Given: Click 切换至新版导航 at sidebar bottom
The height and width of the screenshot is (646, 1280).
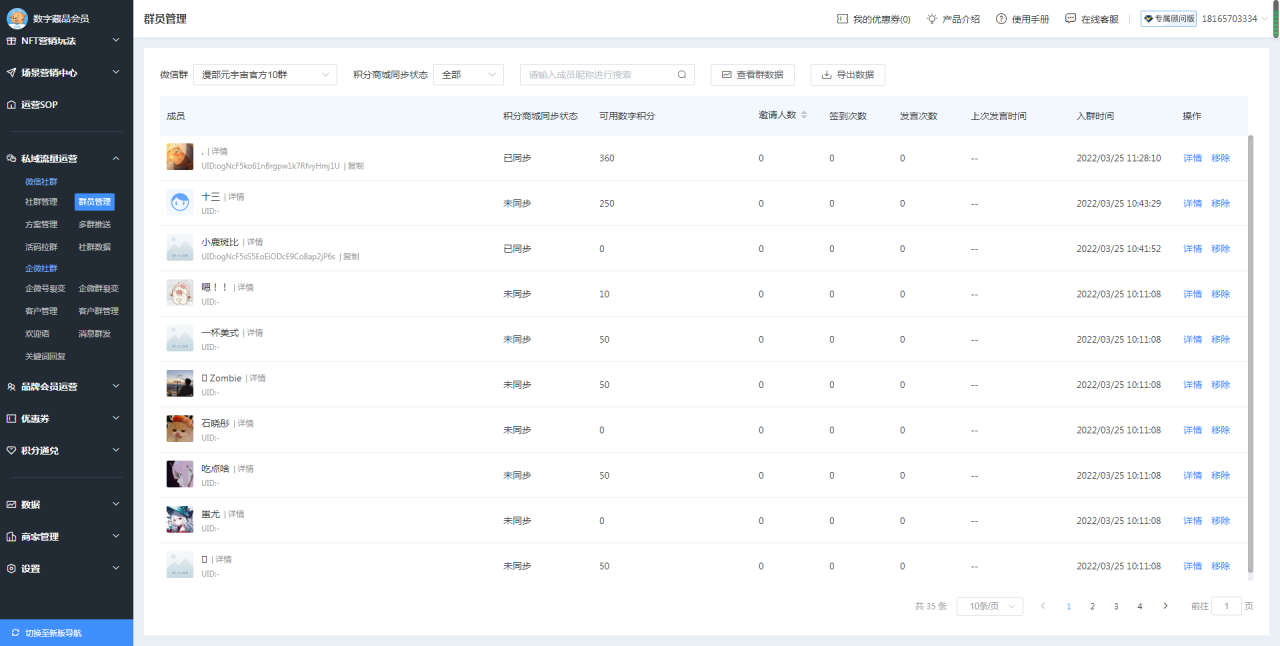Looking at the screenshot, I should (x=66, y=631).
